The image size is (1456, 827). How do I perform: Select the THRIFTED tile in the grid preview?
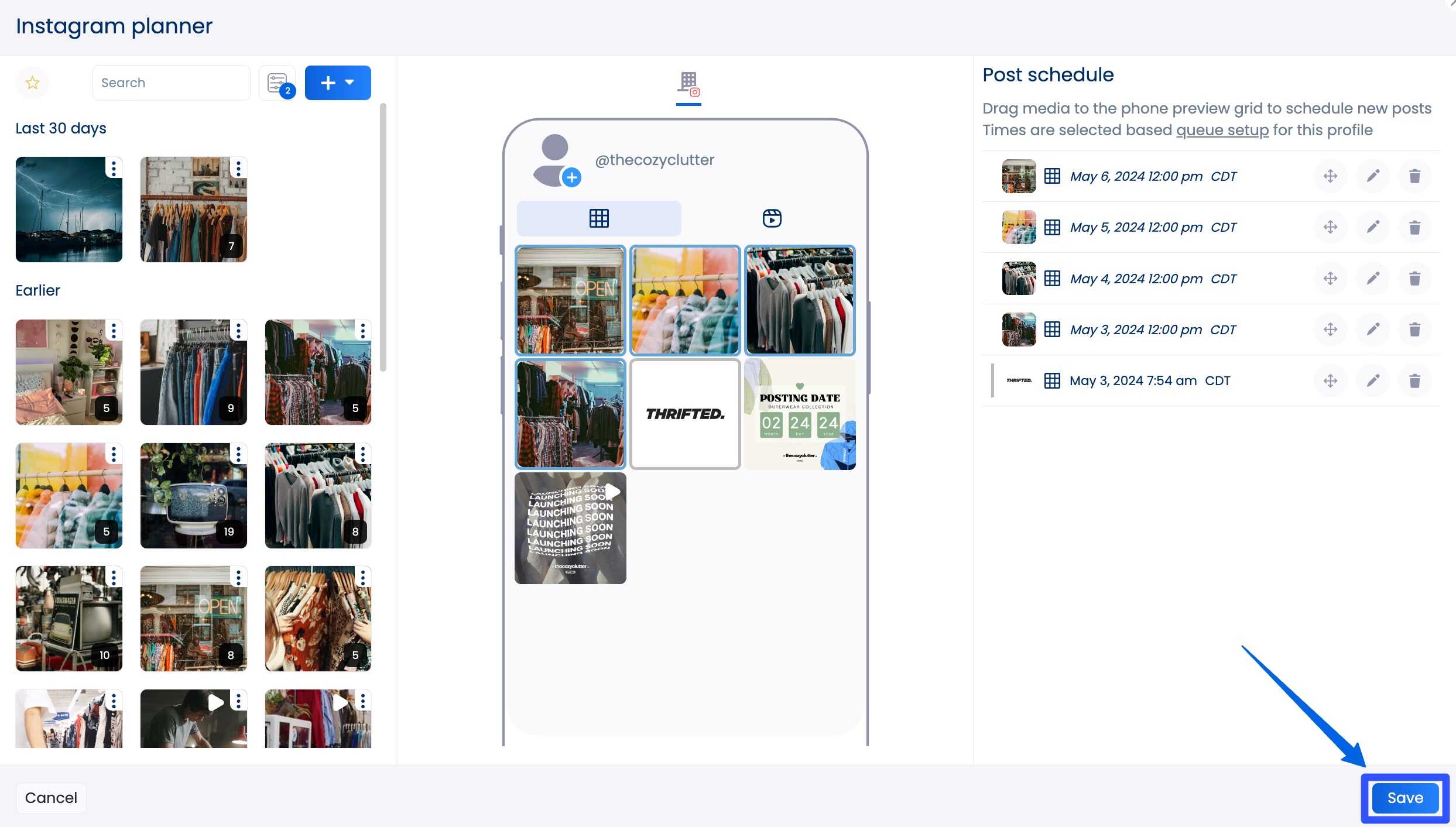(x=684, y=414)
